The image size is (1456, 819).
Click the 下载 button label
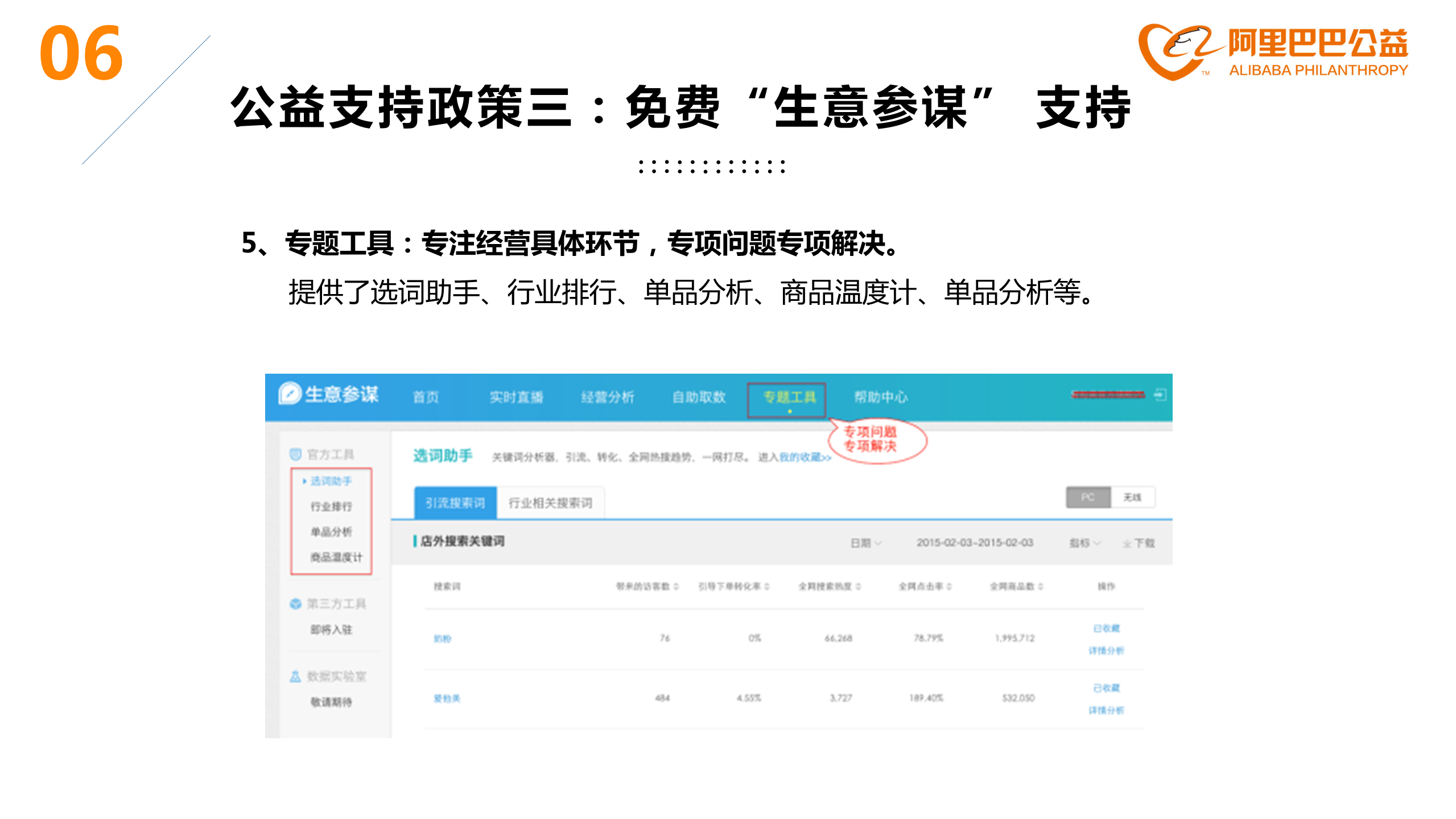point(1144,543)
